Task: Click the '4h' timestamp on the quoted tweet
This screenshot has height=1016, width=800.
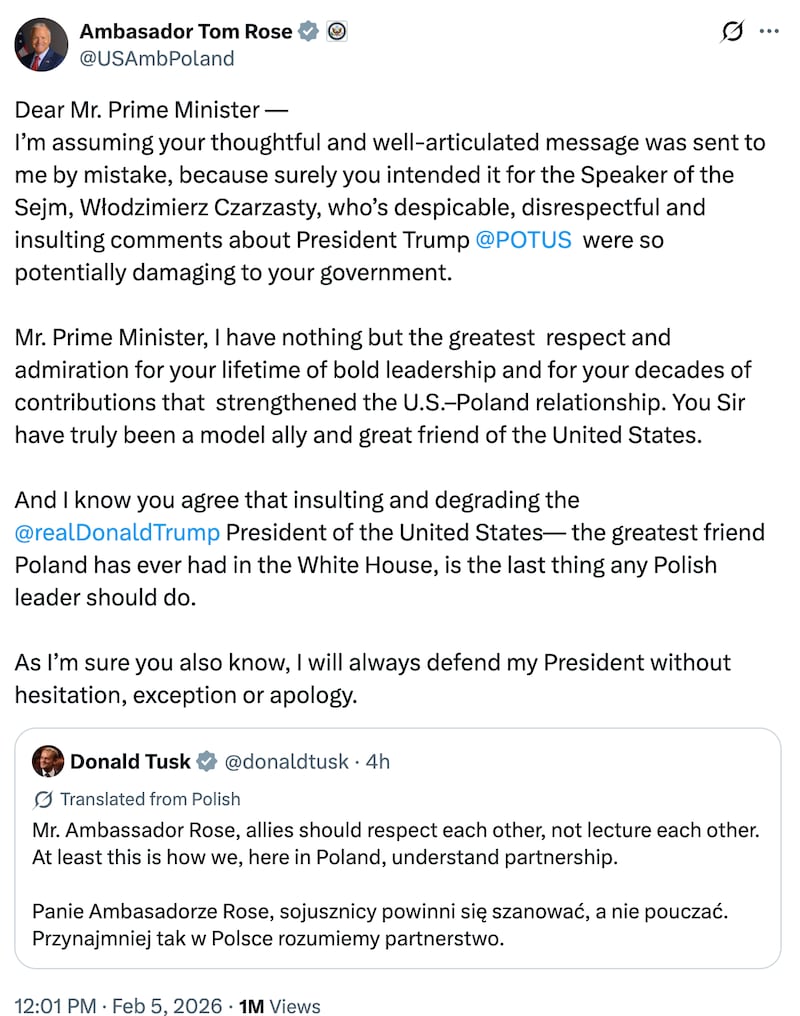Action: point(375,761)
